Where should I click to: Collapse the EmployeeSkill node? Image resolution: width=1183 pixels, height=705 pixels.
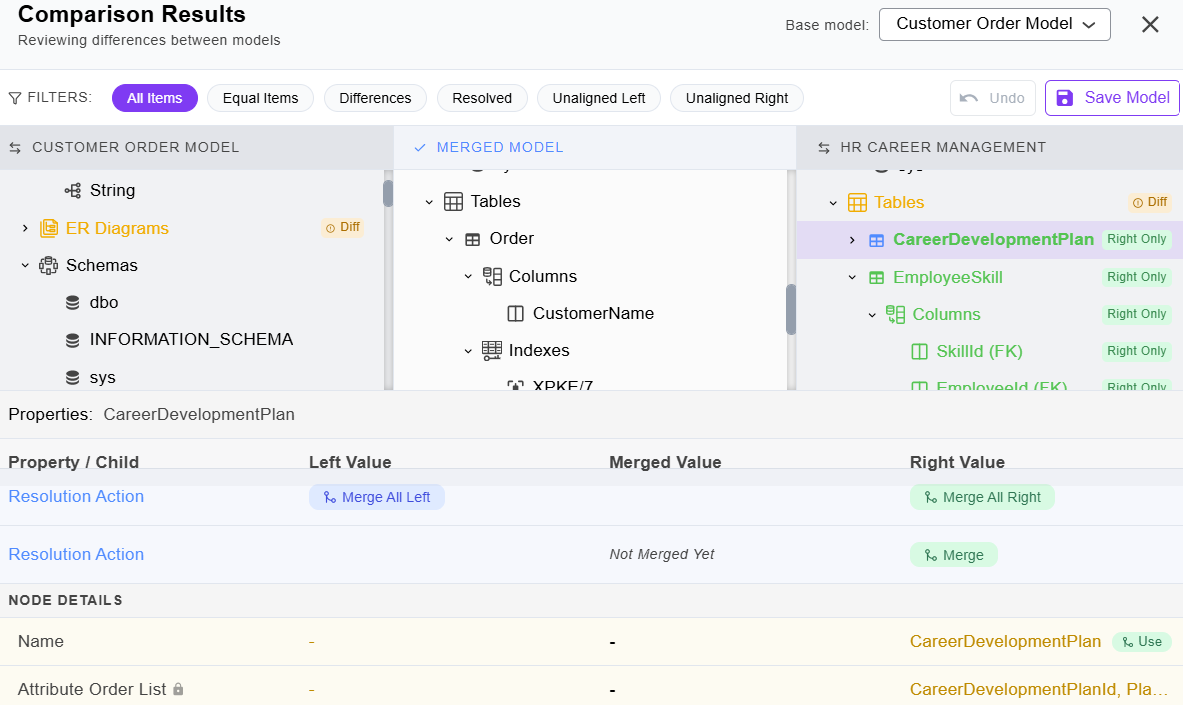click(853, 278)
